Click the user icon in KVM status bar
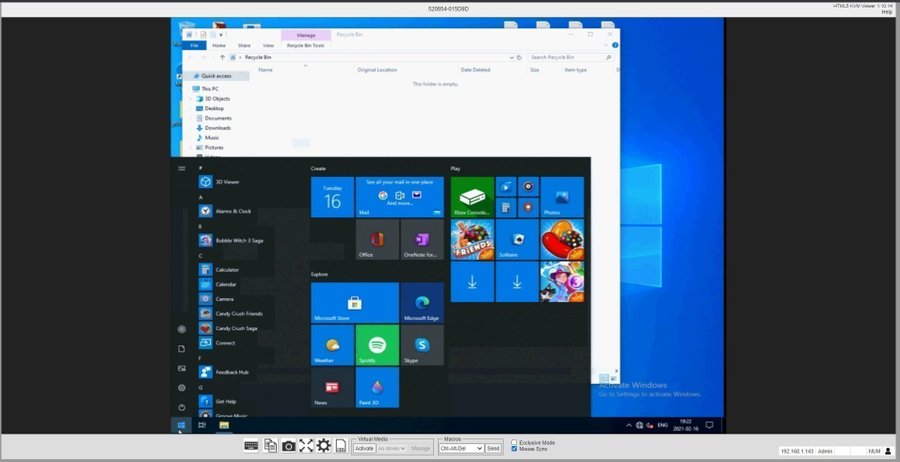The width and height of the screenshot is (900, 462). (x=888, y=451)
